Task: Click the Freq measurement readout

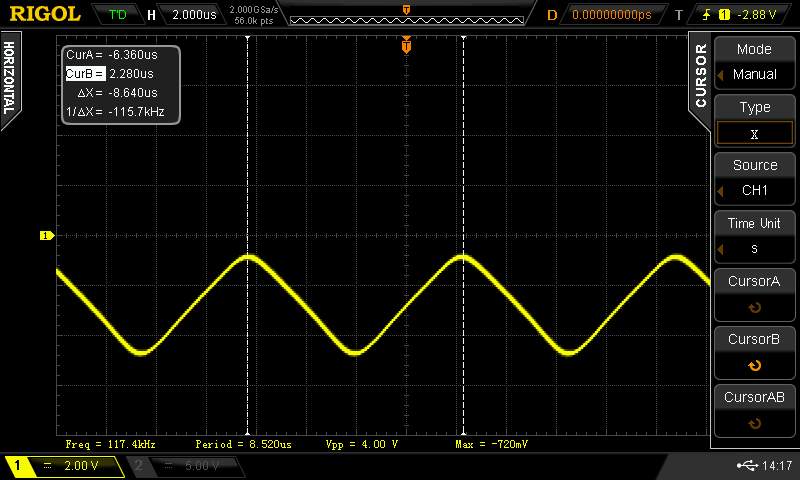Action: [x=110, y=443]
